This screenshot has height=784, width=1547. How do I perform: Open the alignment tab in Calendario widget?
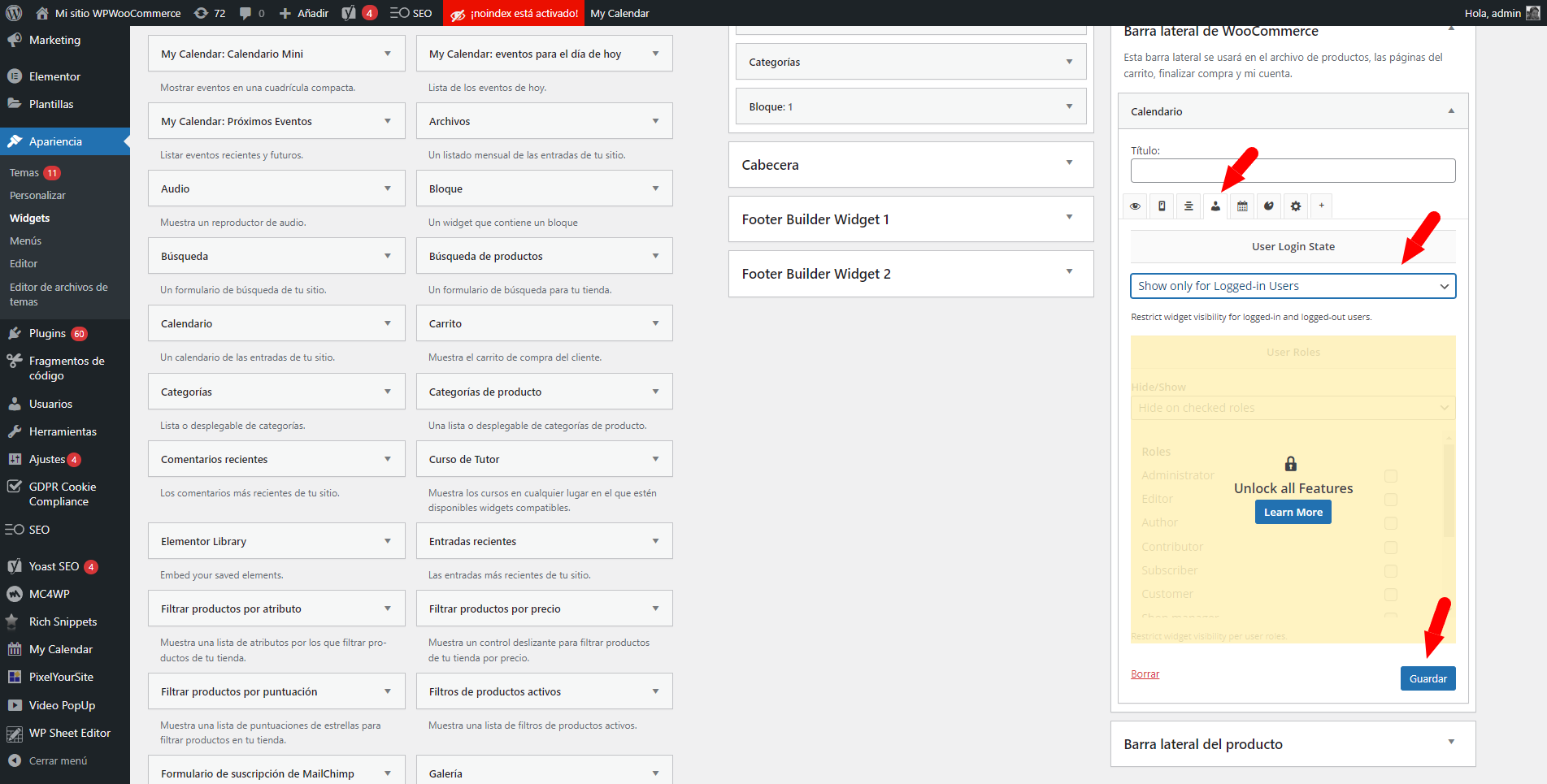pyautogui.click(x=1188, y=206)
